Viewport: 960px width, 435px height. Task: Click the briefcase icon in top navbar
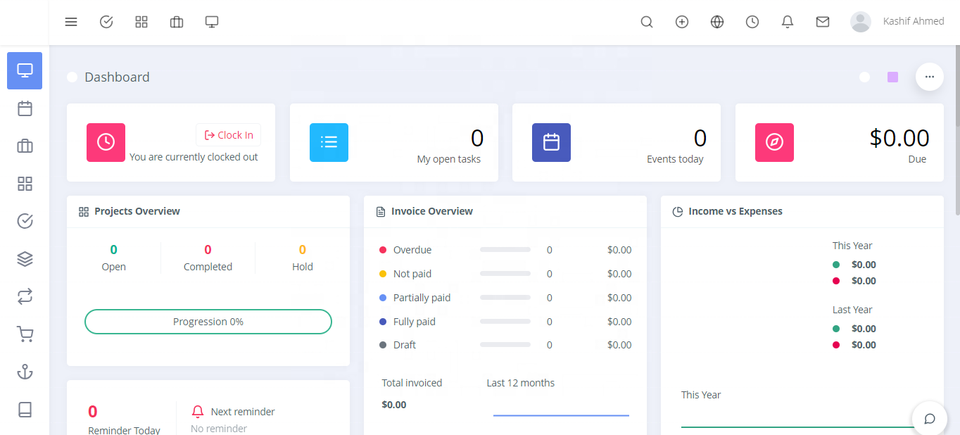click(x=176, y=22)
